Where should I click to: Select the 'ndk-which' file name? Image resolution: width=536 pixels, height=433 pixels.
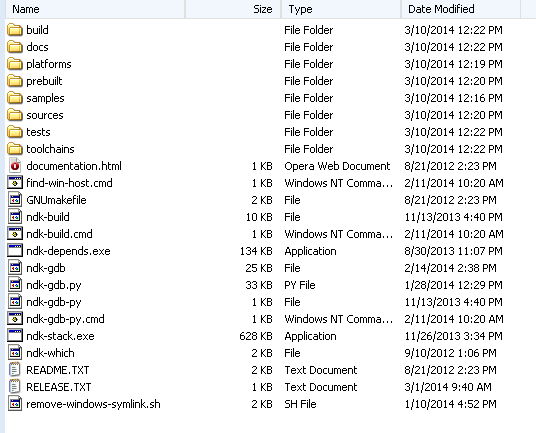[x=50, y=353]
